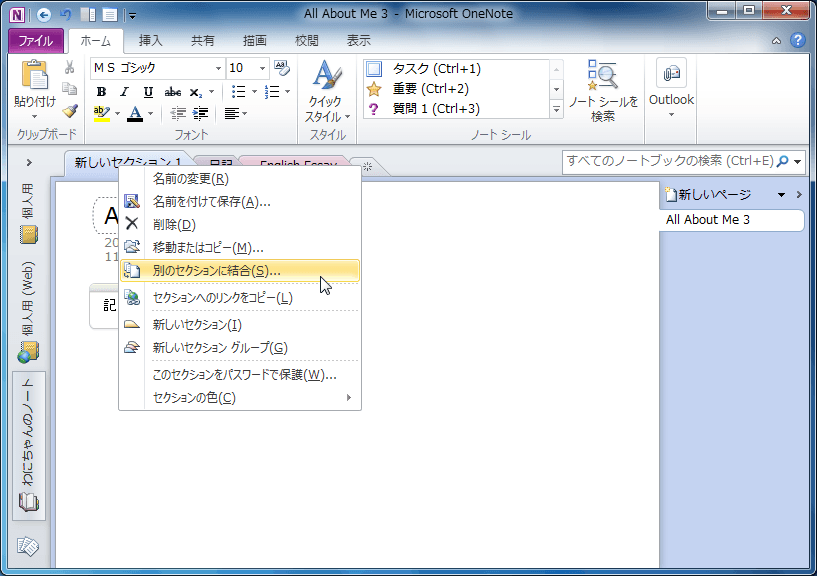Toggle Underline formatting
The image size is (817, 576).
[x=148, y=92]
